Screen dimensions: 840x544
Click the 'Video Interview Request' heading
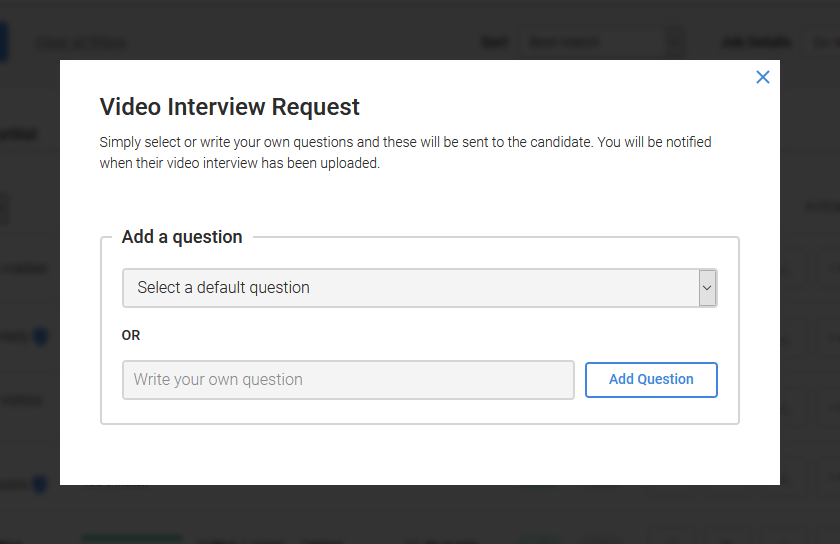click(x=229, y=107)
